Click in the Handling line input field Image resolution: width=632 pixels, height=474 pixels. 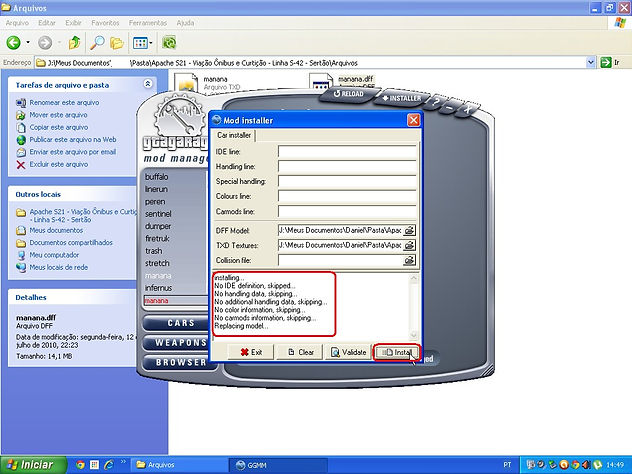347,167
